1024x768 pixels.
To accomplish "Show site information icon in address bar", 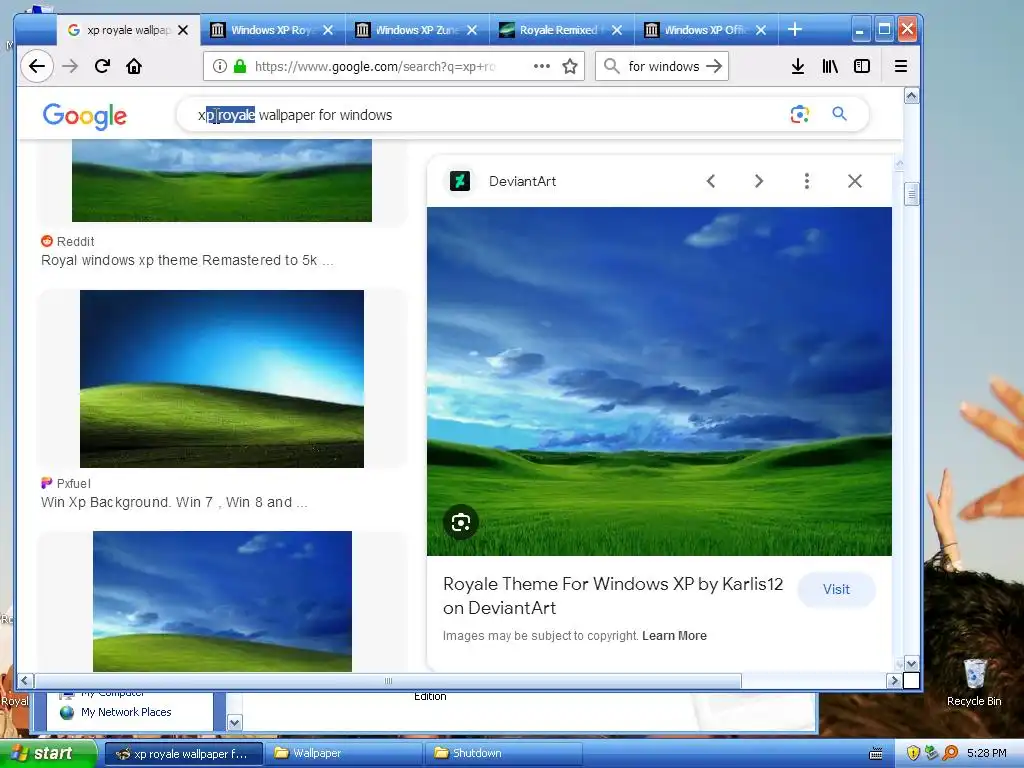I will click(220, 66).
